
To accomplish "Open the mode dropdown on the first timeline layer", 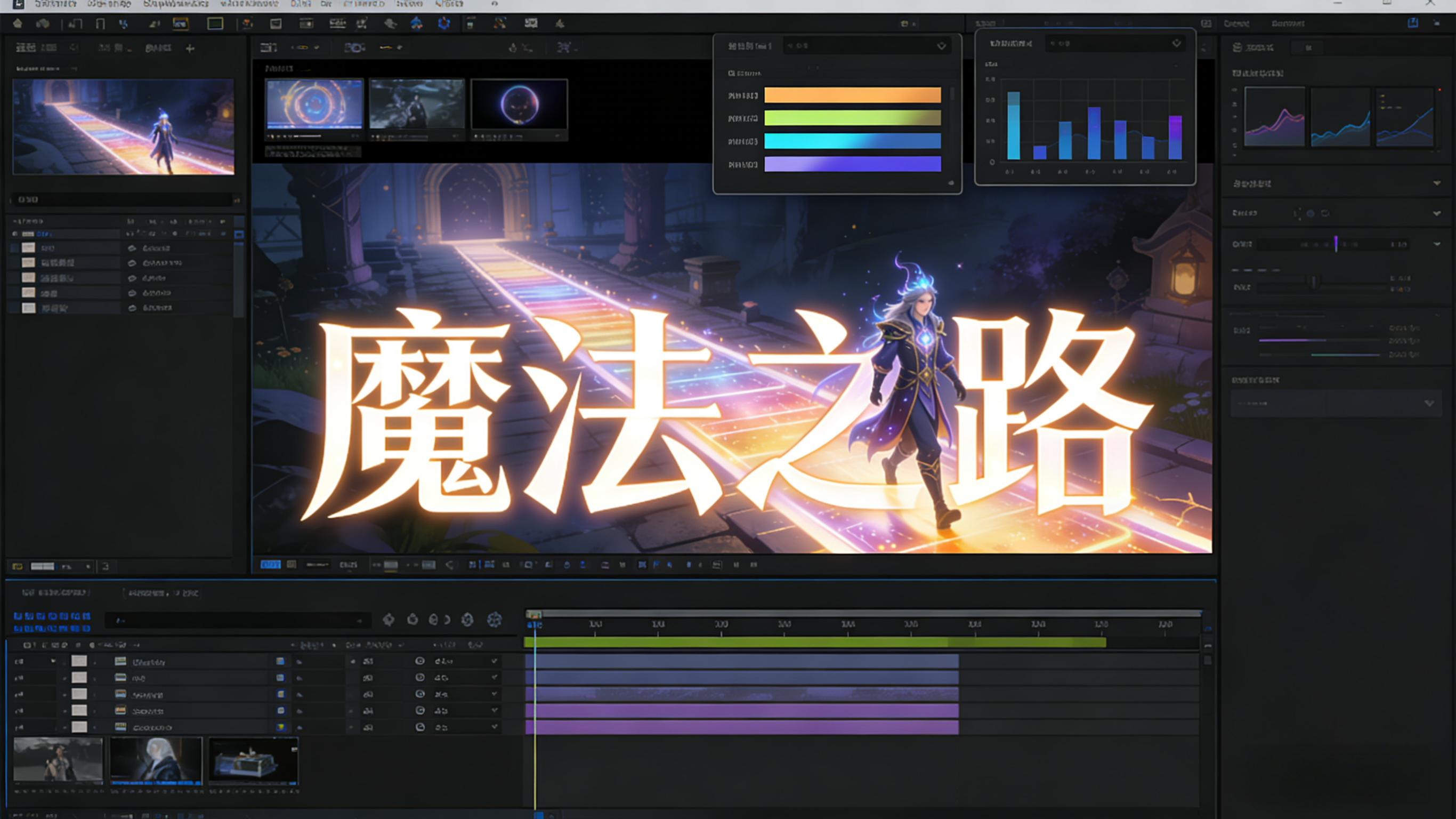I will pos(494,661).
